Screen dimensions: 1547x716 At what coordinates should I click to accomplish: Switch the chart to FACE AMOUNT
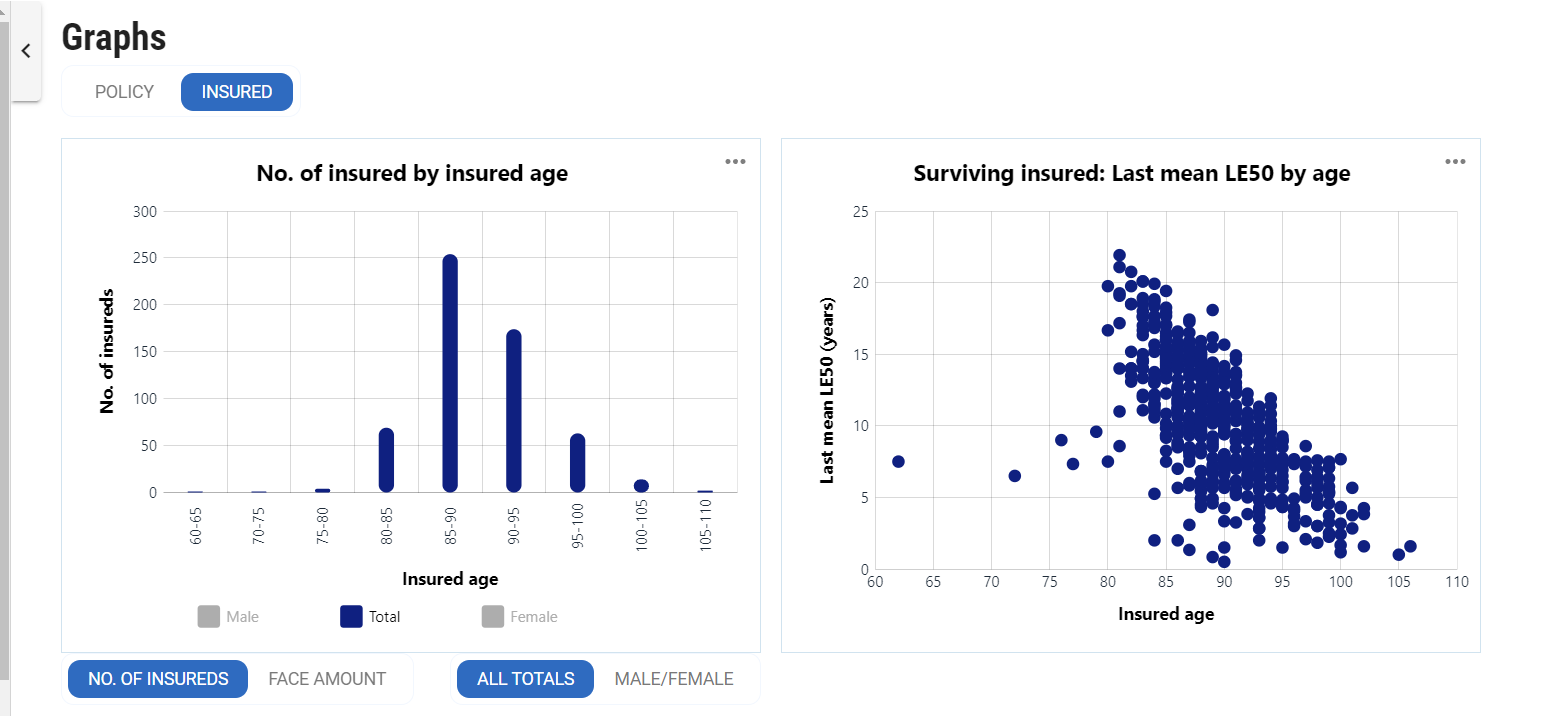327,679
